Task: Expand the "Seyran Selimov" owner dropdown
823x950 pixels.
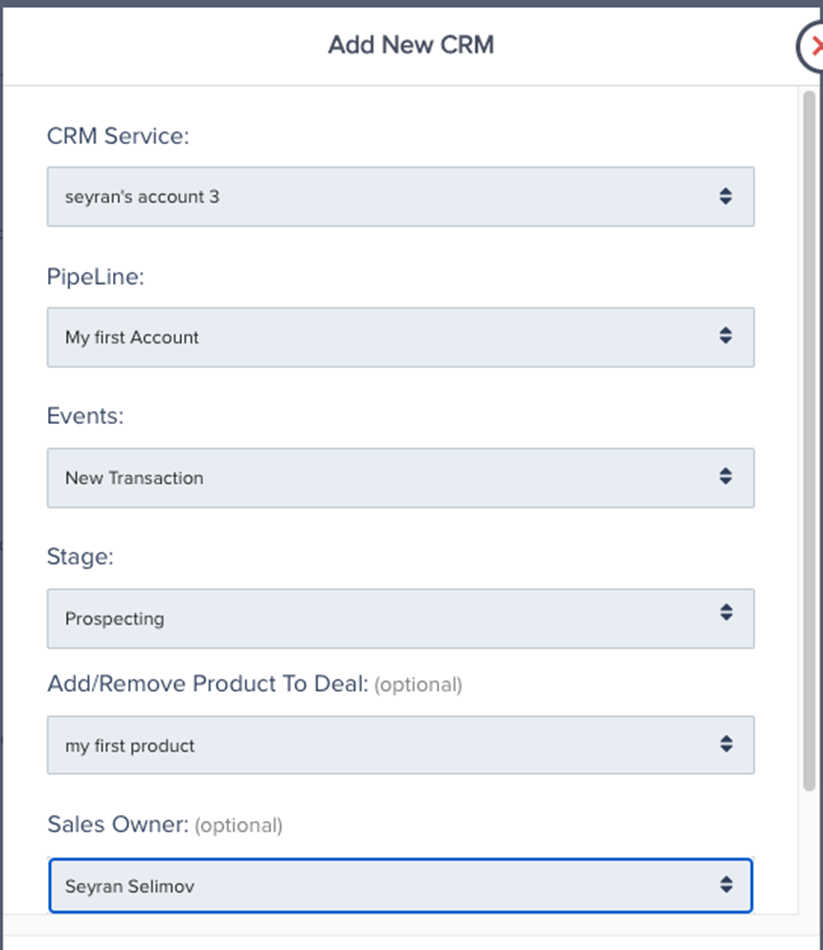Action: [400, 885]
